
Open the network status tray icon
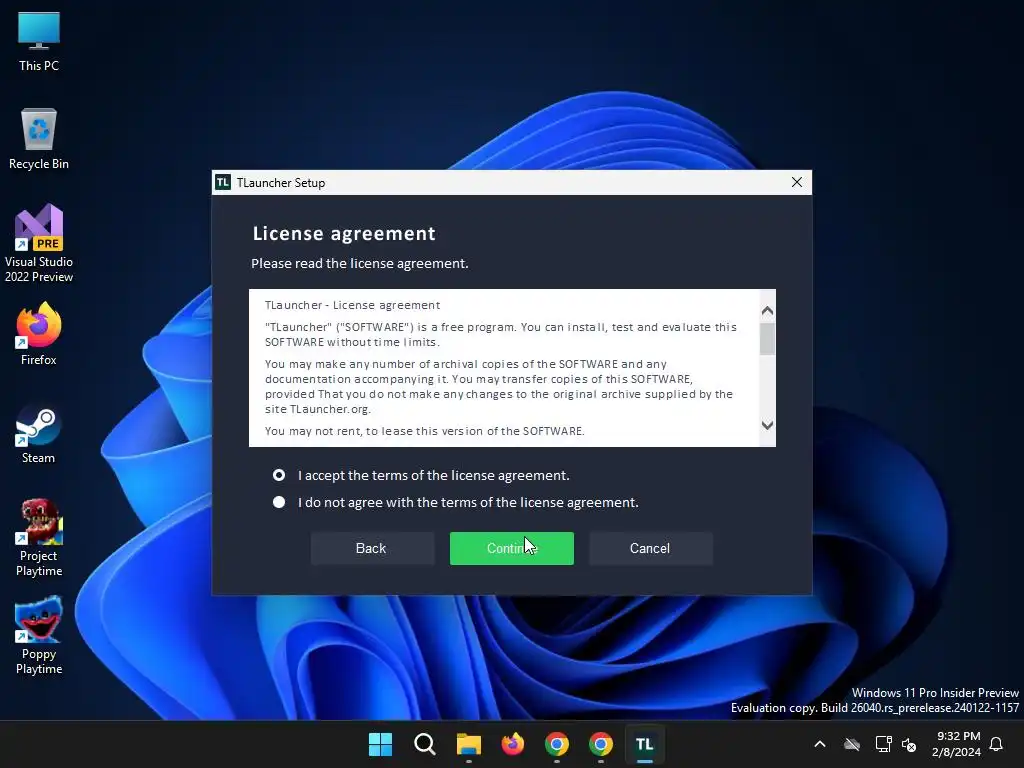tap(883, 744)
